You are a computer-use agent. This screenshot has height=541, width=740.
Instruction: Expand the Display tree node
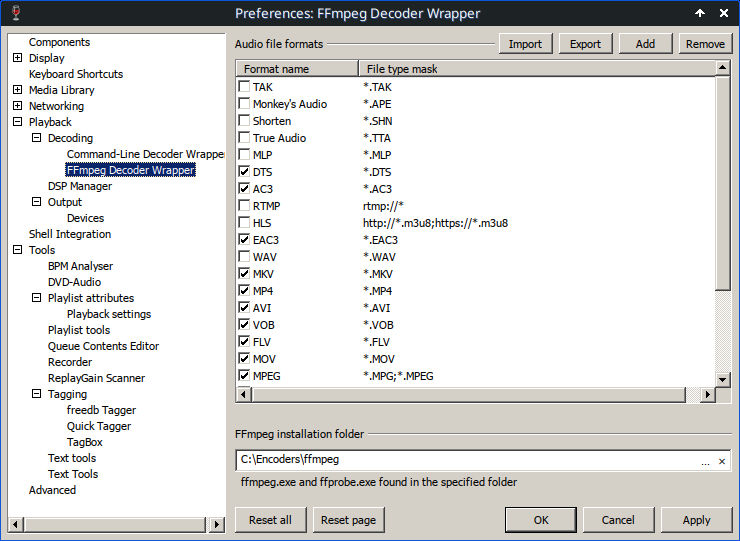17,58
